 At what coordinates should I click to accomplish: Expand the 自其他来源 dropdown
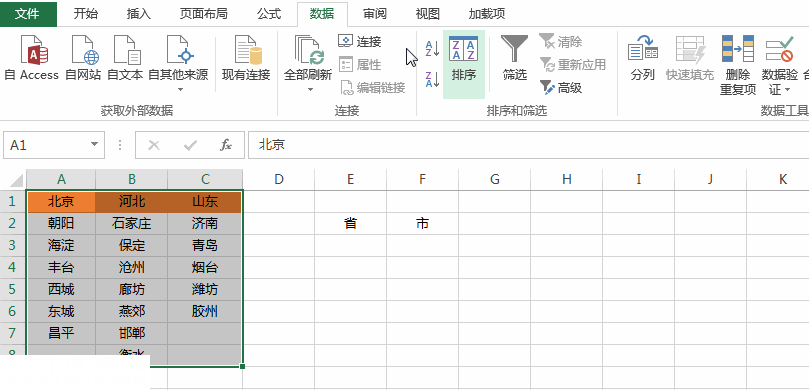tap(180, 89)
